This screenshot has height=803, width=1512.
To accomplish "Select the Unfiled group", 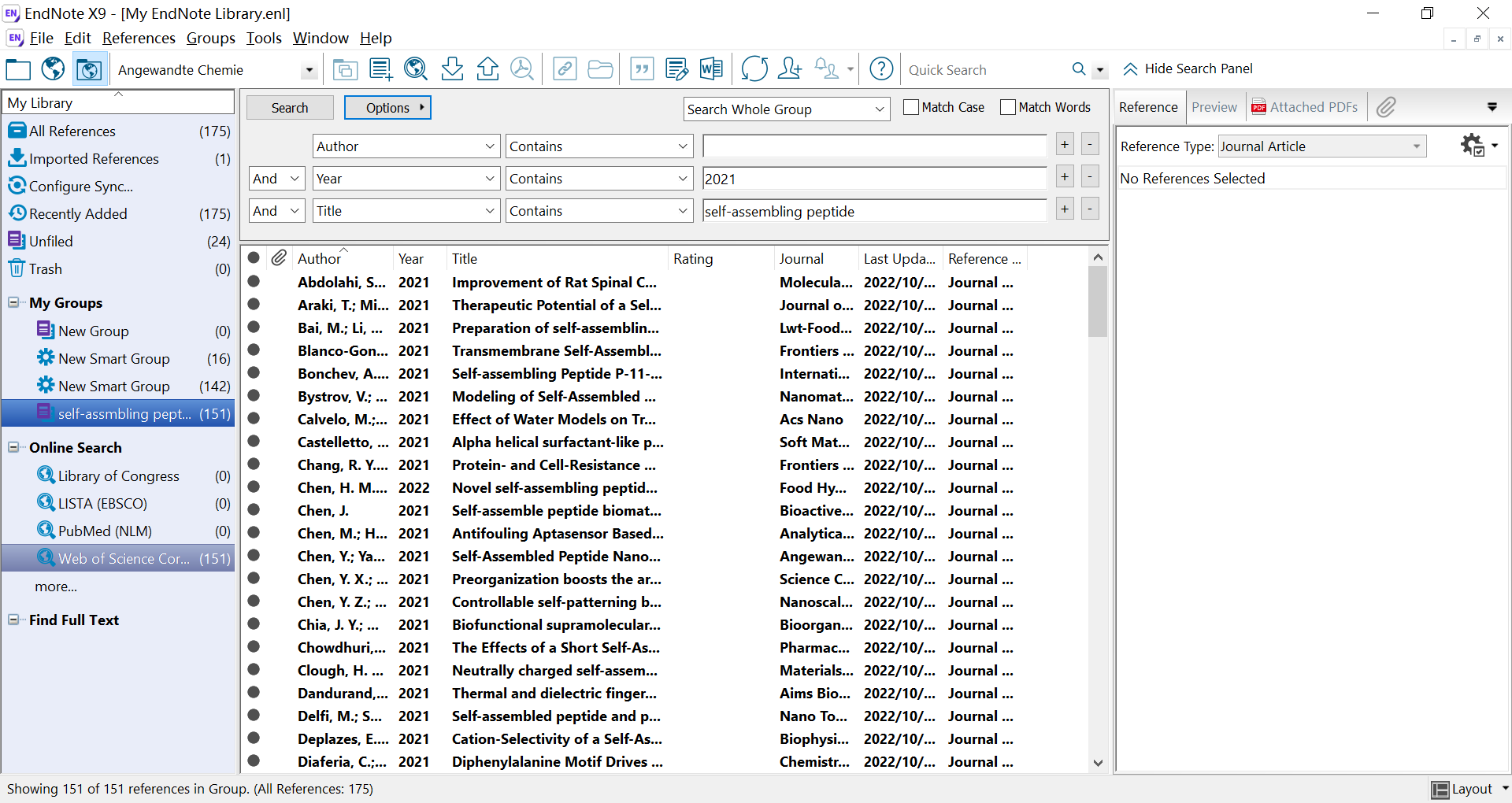I will (119, 241).
